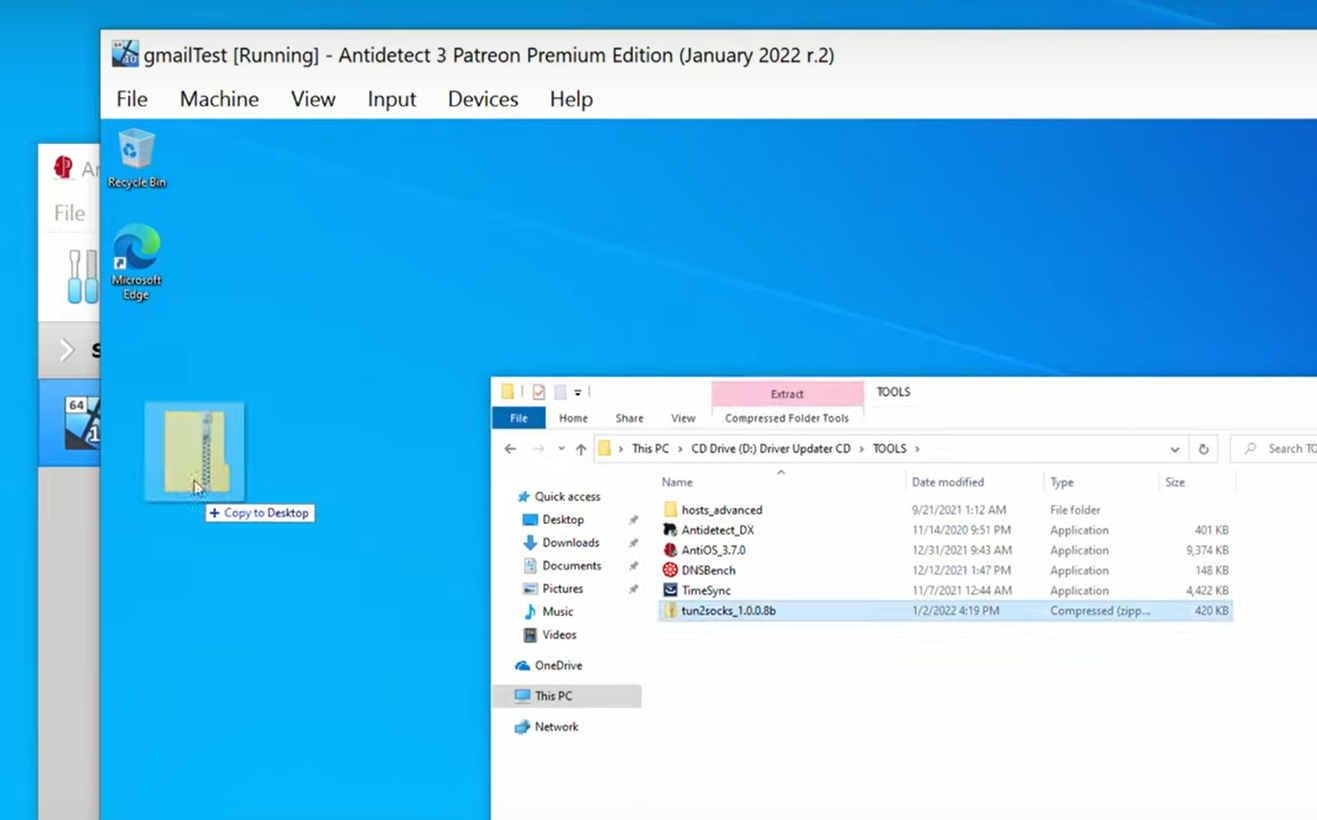Go up one folder level
This screenshot has height=820, width=1317.
pos(581,449)
